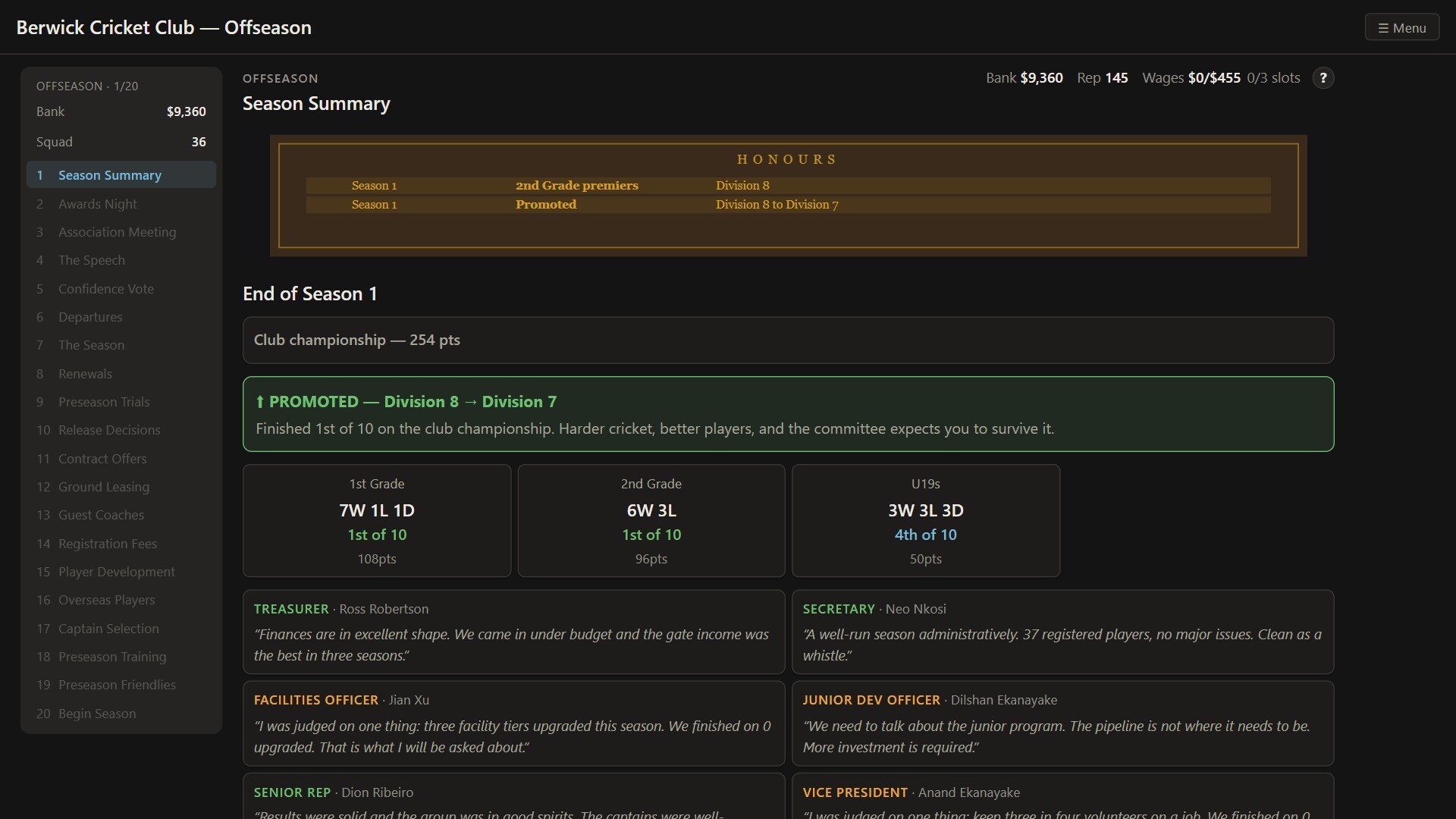Click the 1st Grade results card

377,521
